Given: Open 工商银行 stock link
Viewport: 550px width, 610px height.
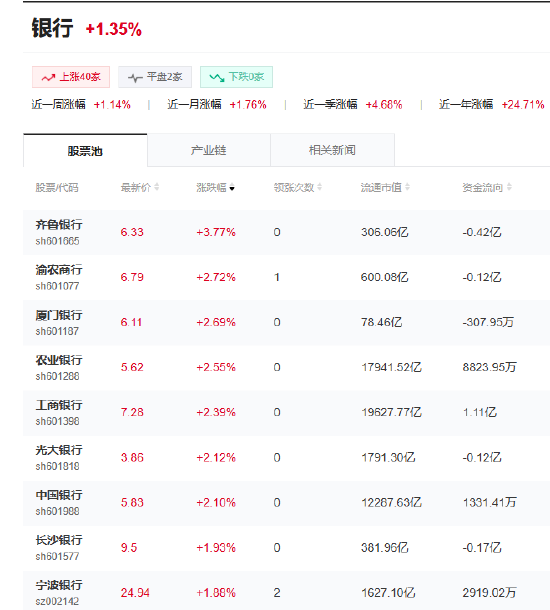Looking at the screenshot, I should click(59, 405).
